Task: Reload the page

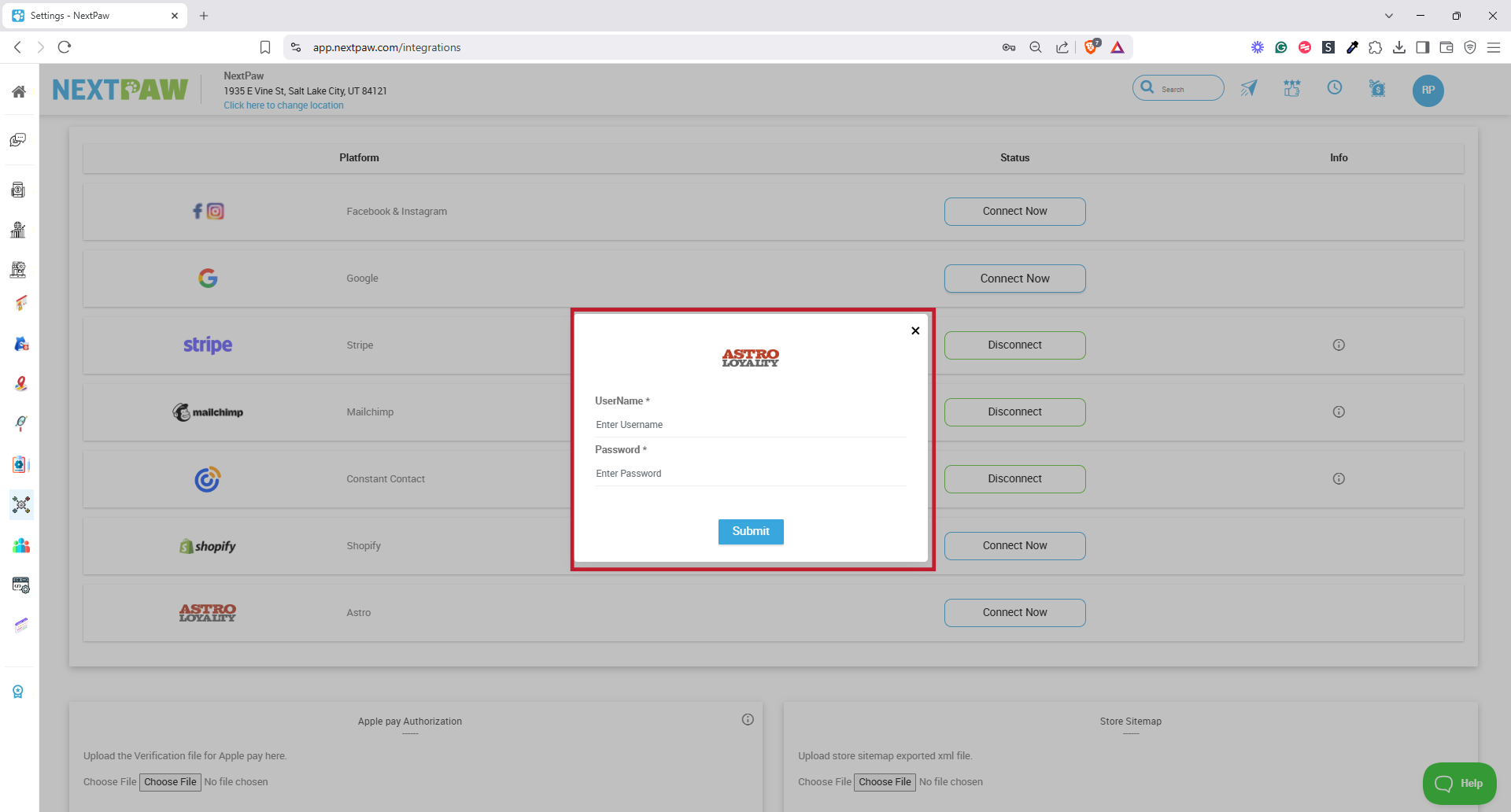Action: click(x=65, y=47)
